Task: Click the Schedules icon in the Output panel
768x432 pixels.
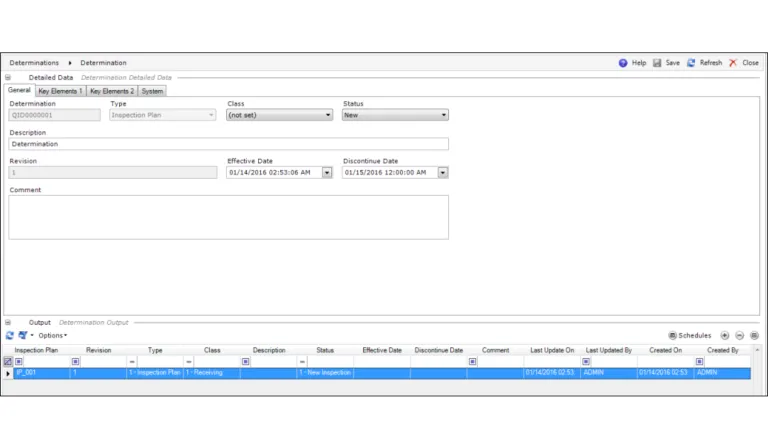Action: [672, 336]
